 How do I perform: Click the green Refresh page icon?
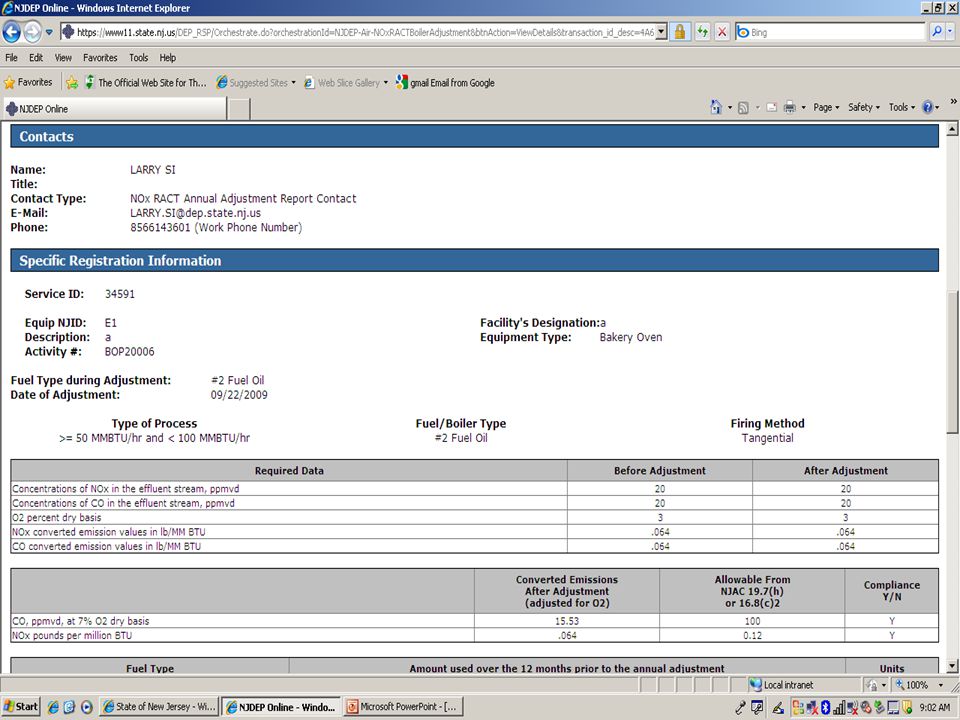pos(703,32)
